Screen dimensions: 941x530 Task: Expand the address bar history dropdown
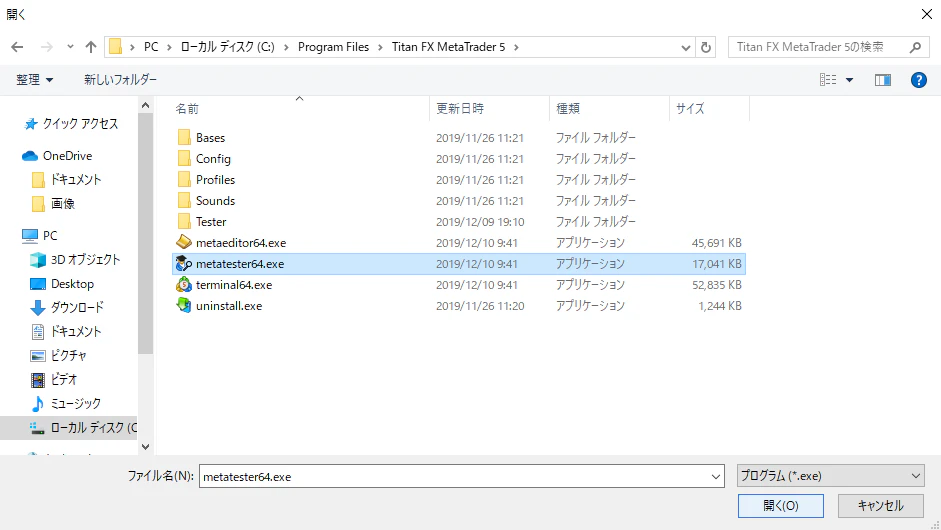click(686, 47)
